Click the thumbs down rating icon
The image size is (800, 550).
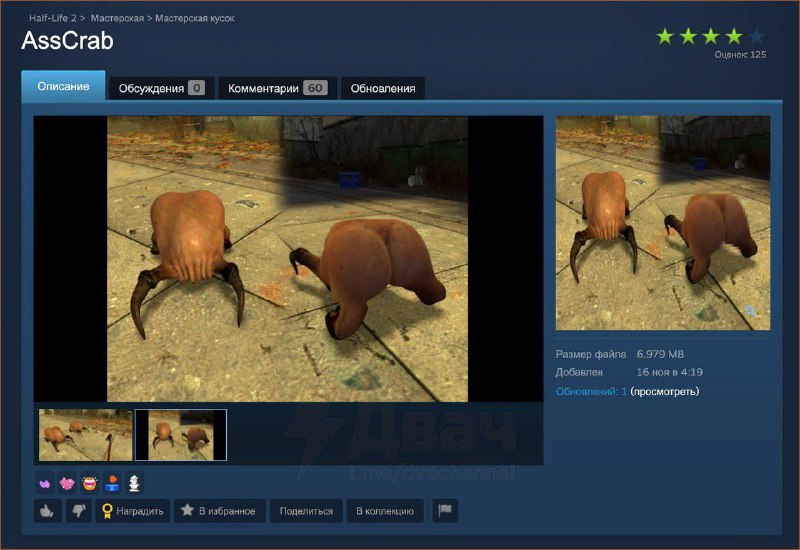[x=79, y=511]
